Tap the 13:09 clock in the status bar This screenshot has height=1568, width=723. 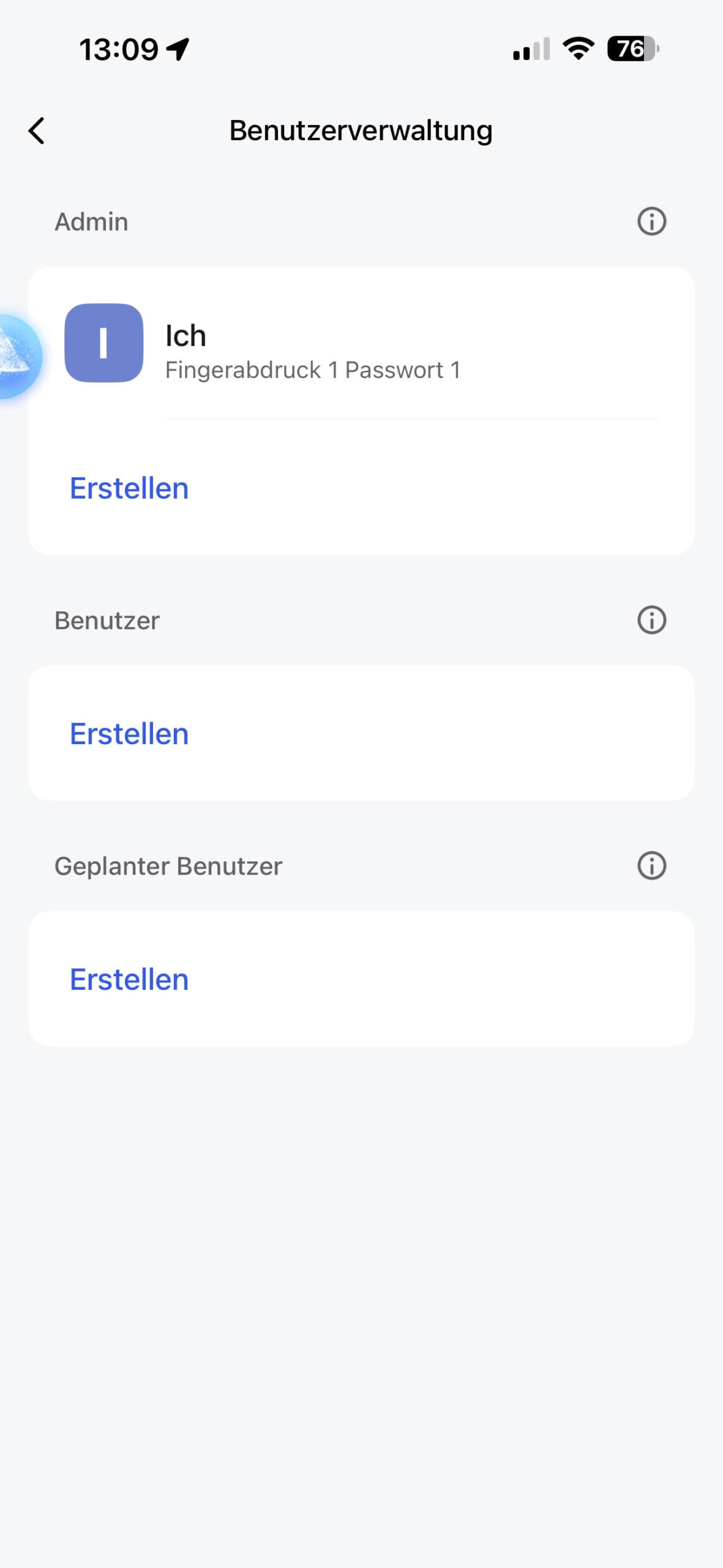[x=119, y=49]
